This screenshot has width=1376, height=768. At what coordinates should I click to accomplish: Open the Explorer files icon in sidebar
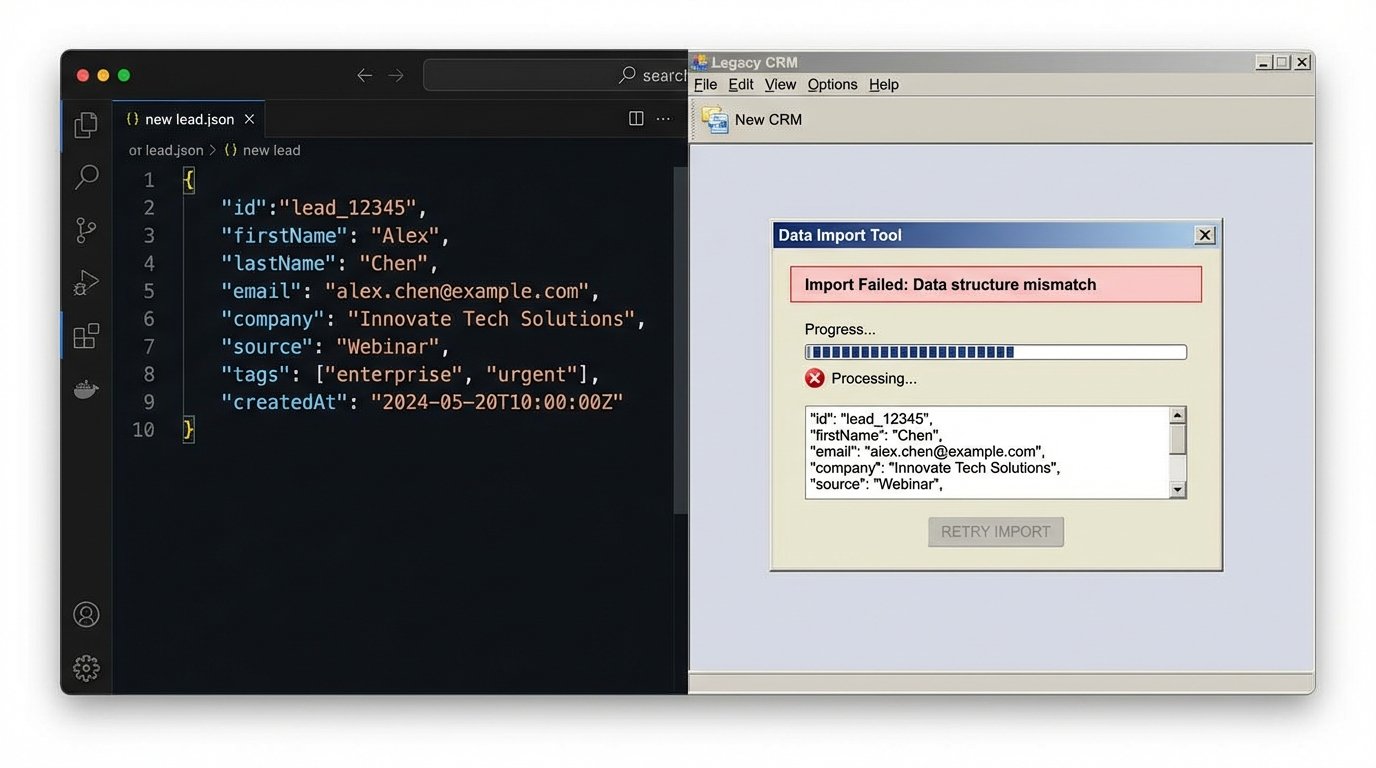click(x=86, y=124)
